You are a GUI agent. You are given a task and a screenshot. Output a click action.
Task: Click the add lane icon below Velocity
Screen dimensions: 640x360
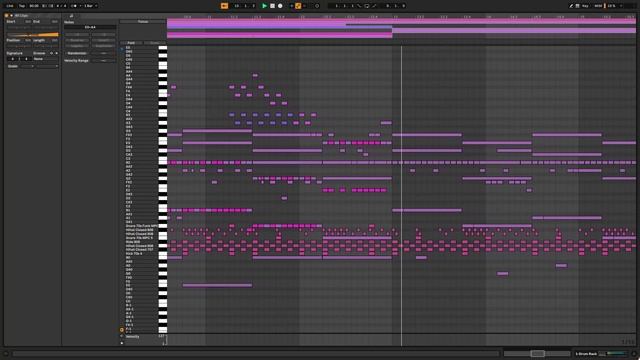(122, 343)
